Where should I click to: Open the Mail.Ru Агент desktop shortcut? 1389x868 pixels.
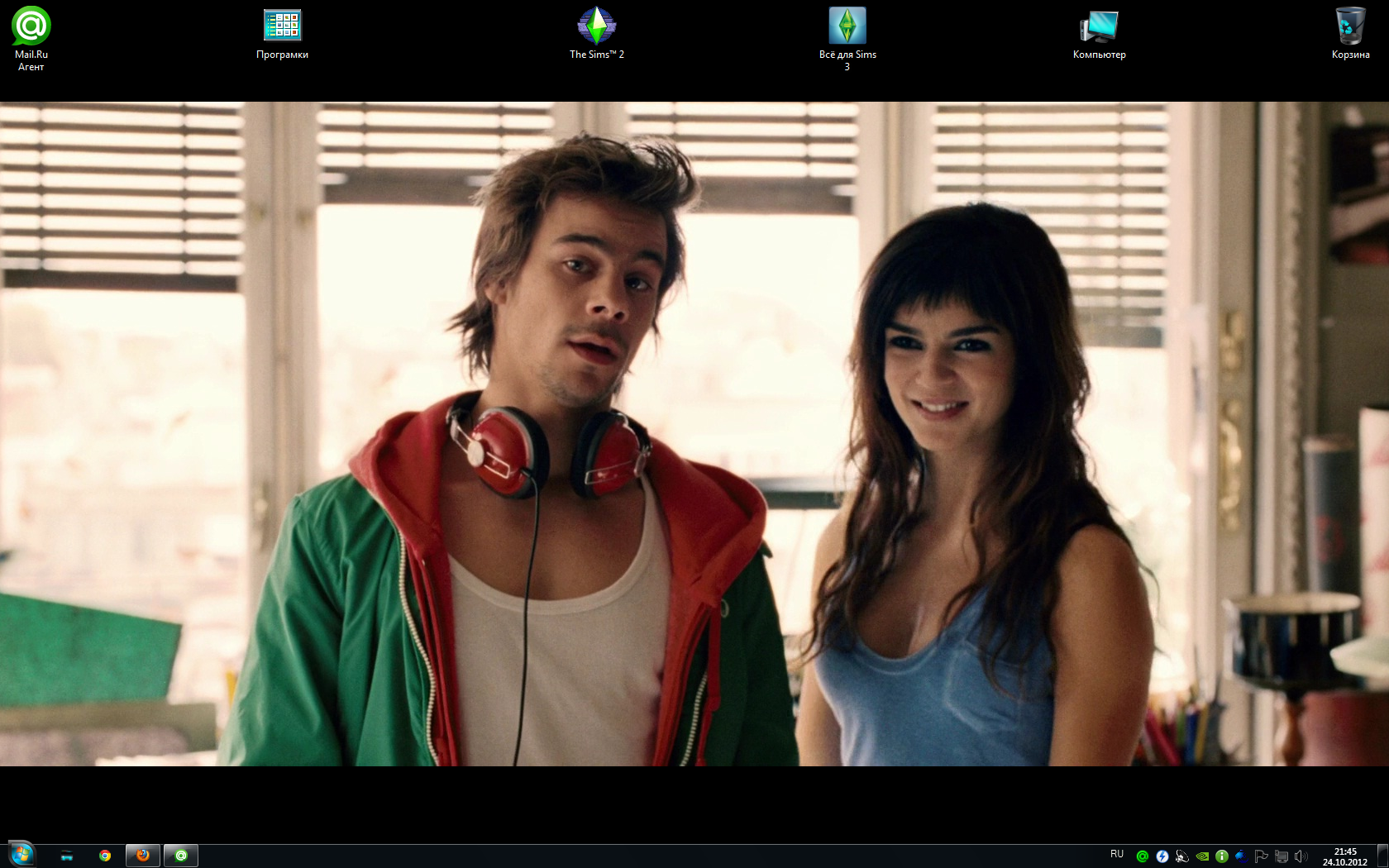click(x=31, y=39)
